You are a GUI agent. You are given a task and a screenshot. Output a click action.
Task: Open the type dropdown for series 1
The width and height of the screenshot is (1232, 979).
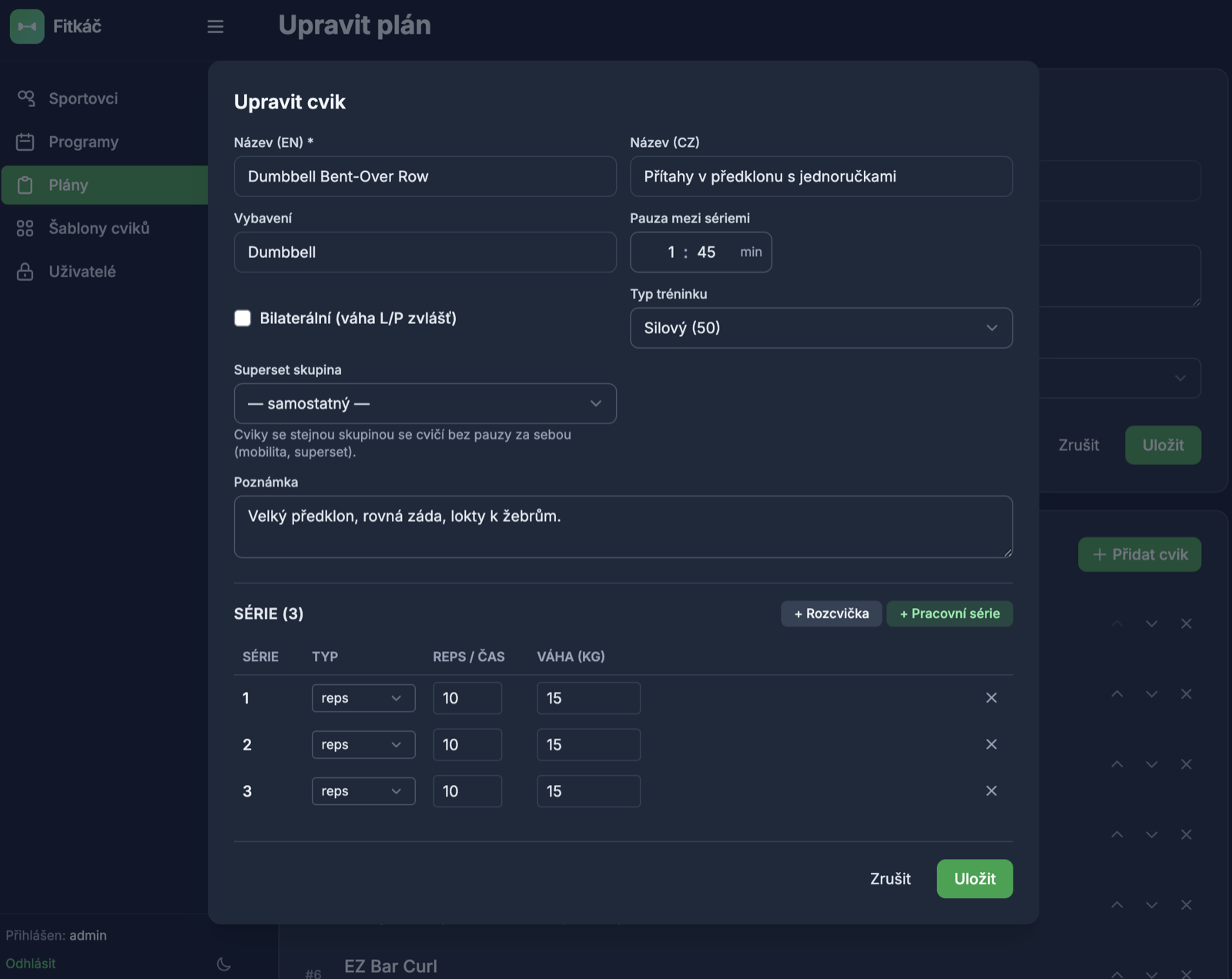click(363, 698)
